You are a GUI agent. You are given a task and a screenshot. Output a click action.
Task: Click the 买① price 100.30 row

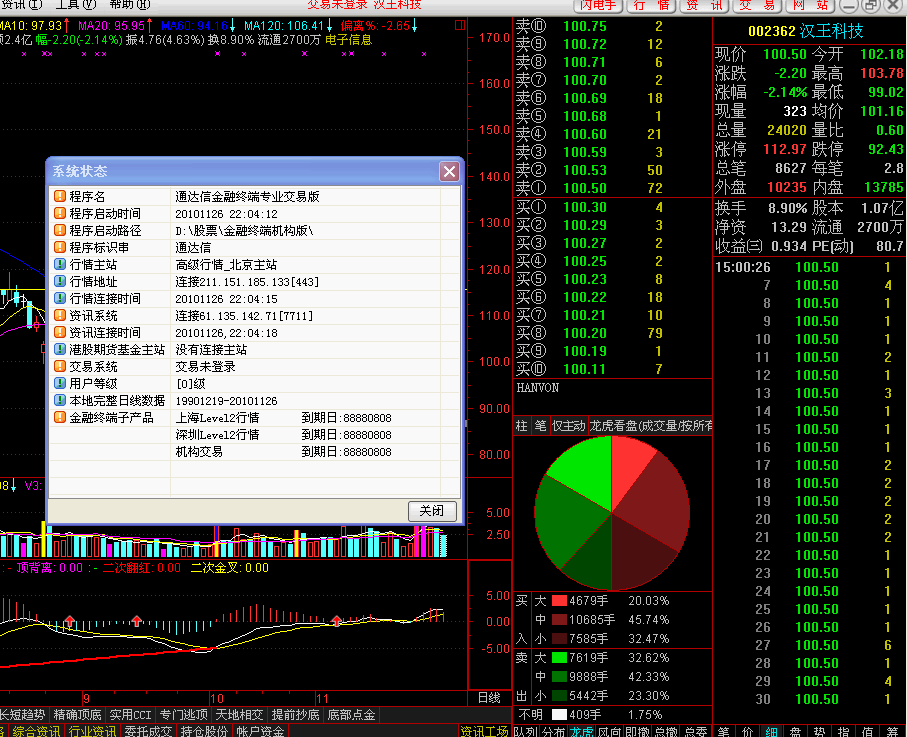pyautogui.click(x=613, y=207)
